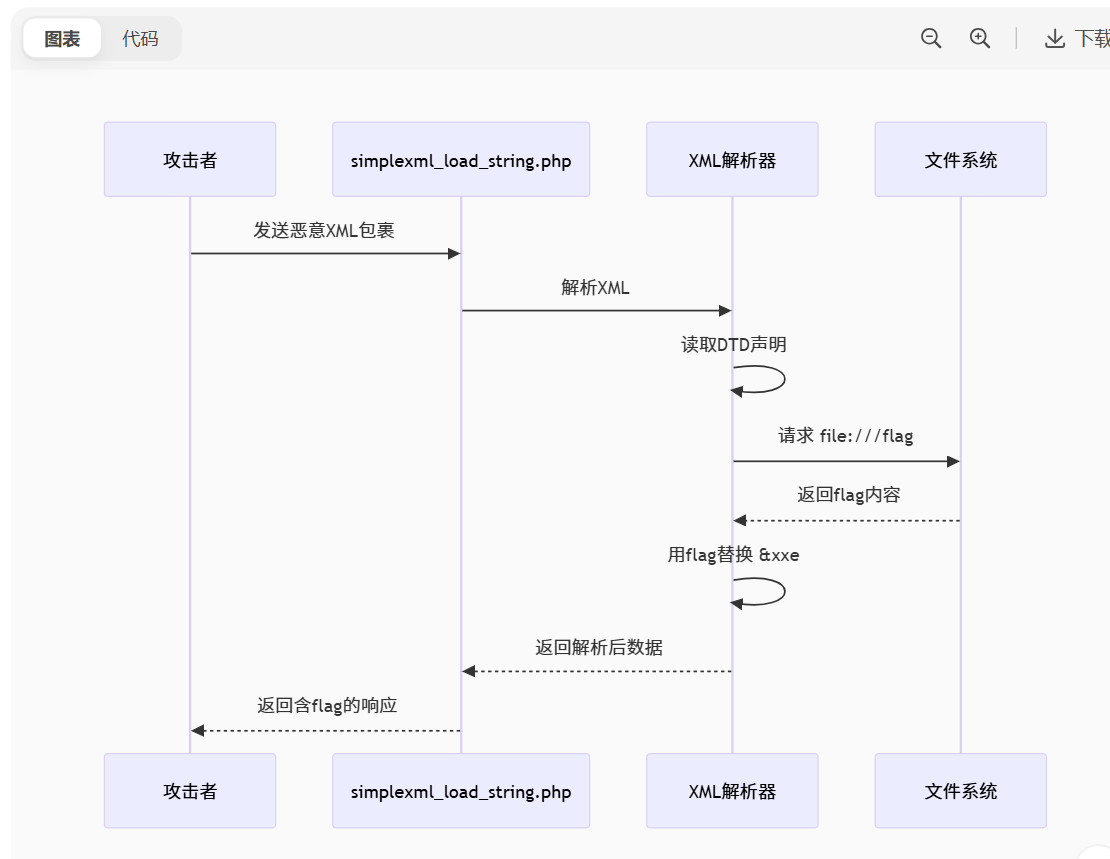Viewport: 1110px width, 859px height.
Task: Select the 用flag替换 &xxe message label
Action: tap(734, 555)
